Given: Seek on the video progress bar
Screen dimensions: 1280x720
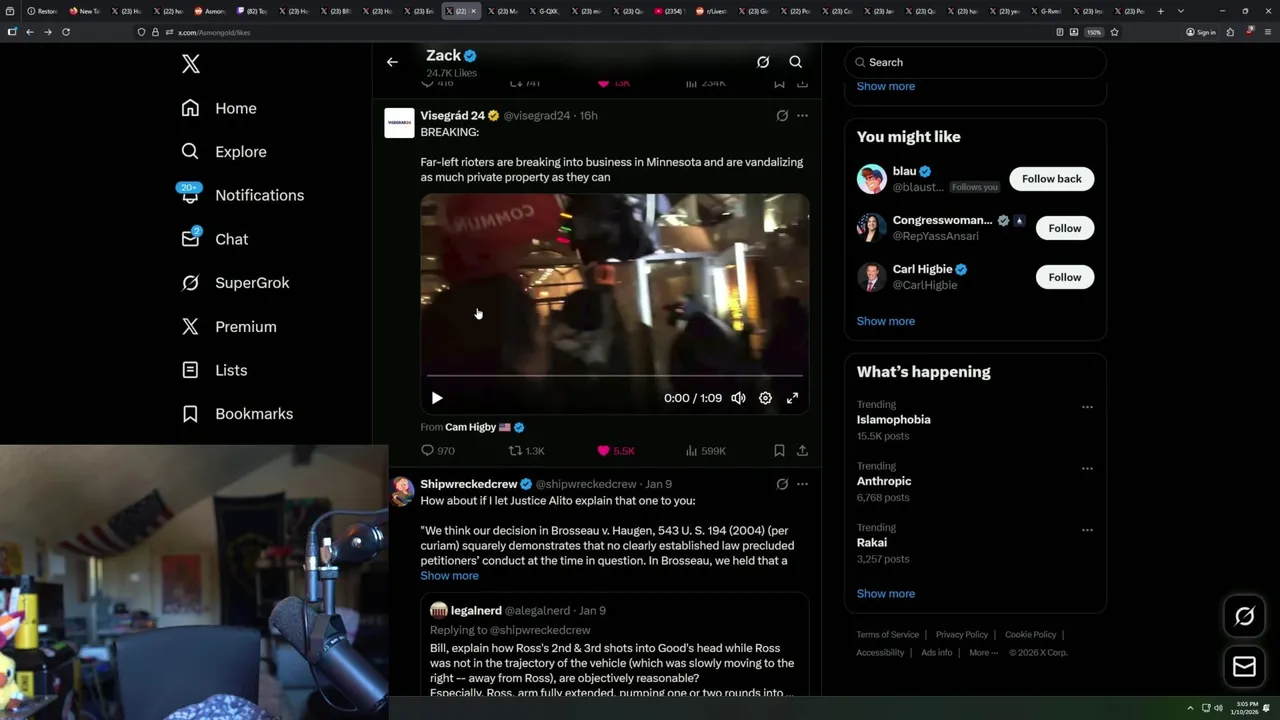Looking at the screenshot, I should [x=614, y=376].
